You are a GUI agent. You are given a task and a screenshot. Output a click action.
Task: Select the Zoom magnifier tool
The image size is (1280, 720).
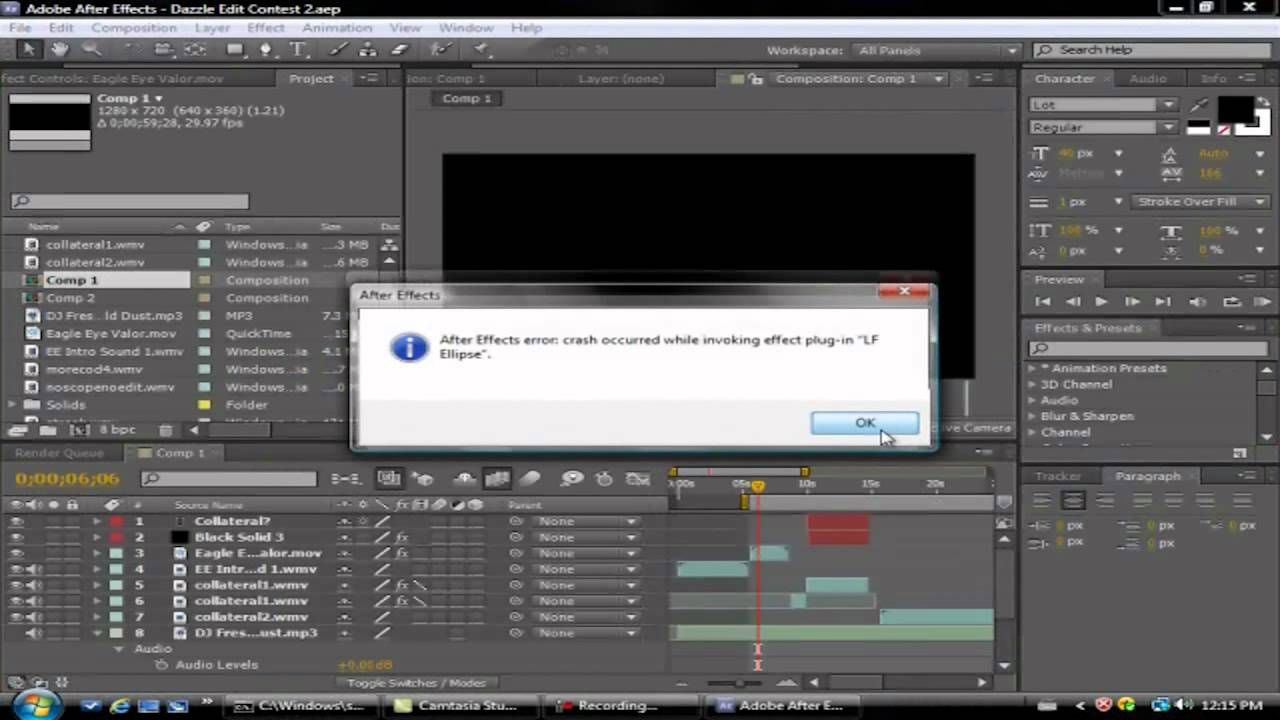click(91, 50)
